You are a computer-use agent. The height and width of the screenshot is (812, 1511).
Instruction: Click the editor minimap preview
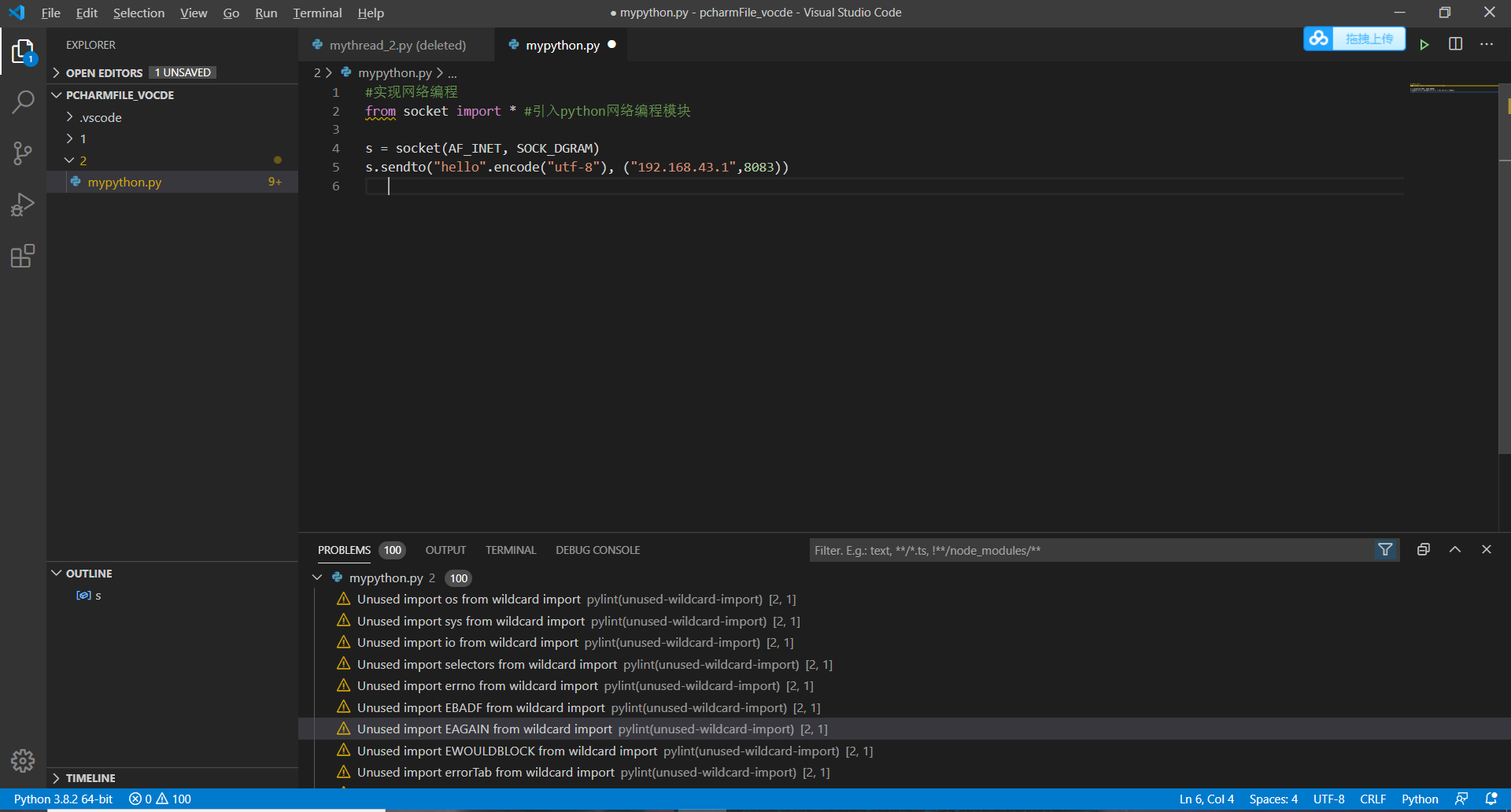(x=1453, y=88)
